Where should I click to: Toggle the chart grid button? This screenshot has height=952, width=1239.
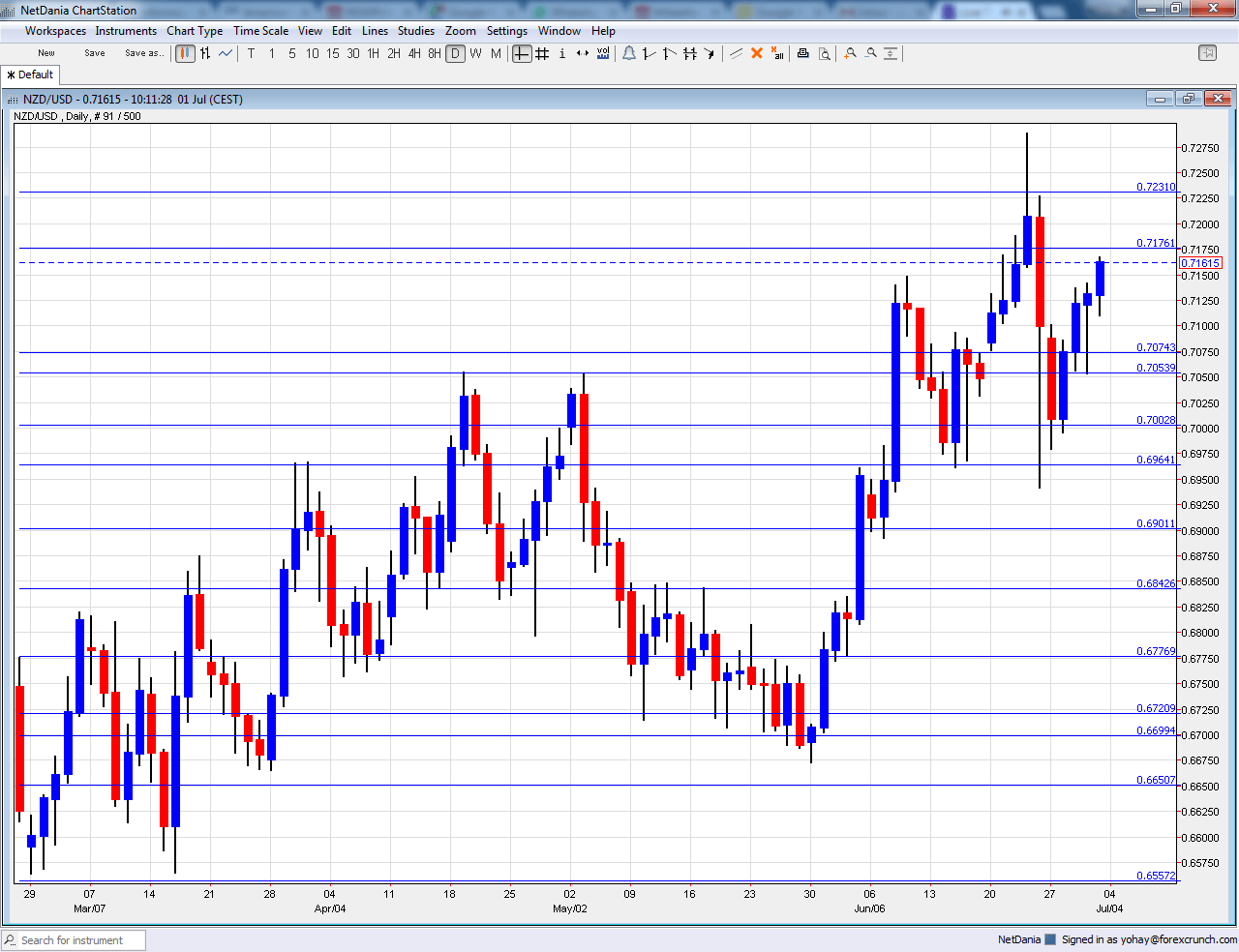point(542,53)
